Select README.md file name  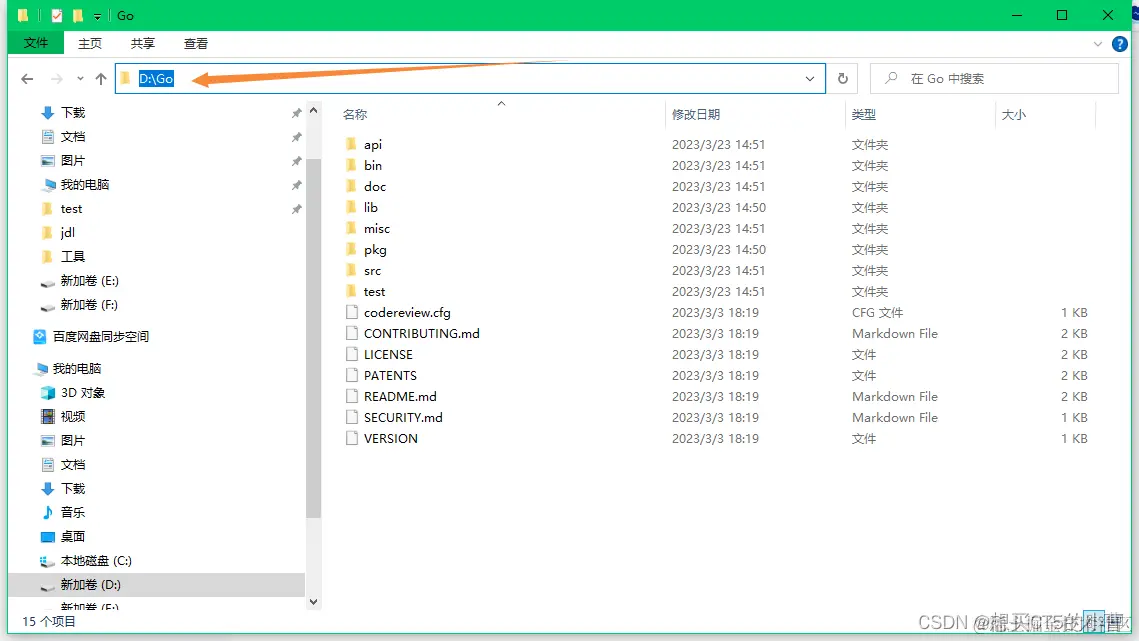point(400,397)
